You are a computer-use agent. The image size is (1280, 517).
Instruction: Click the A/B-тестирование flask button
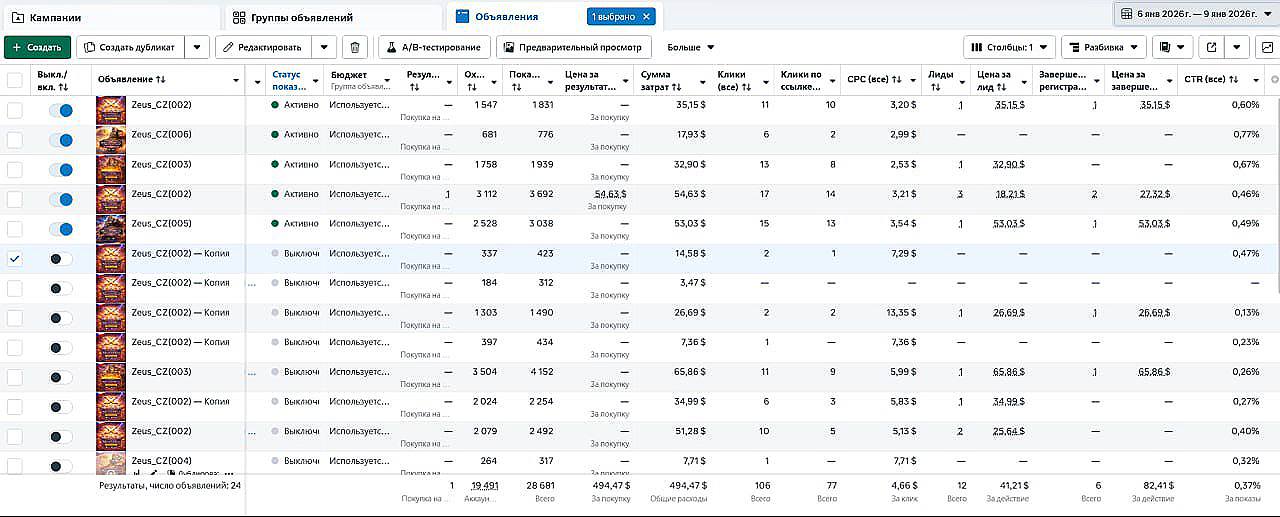[435, 47]
